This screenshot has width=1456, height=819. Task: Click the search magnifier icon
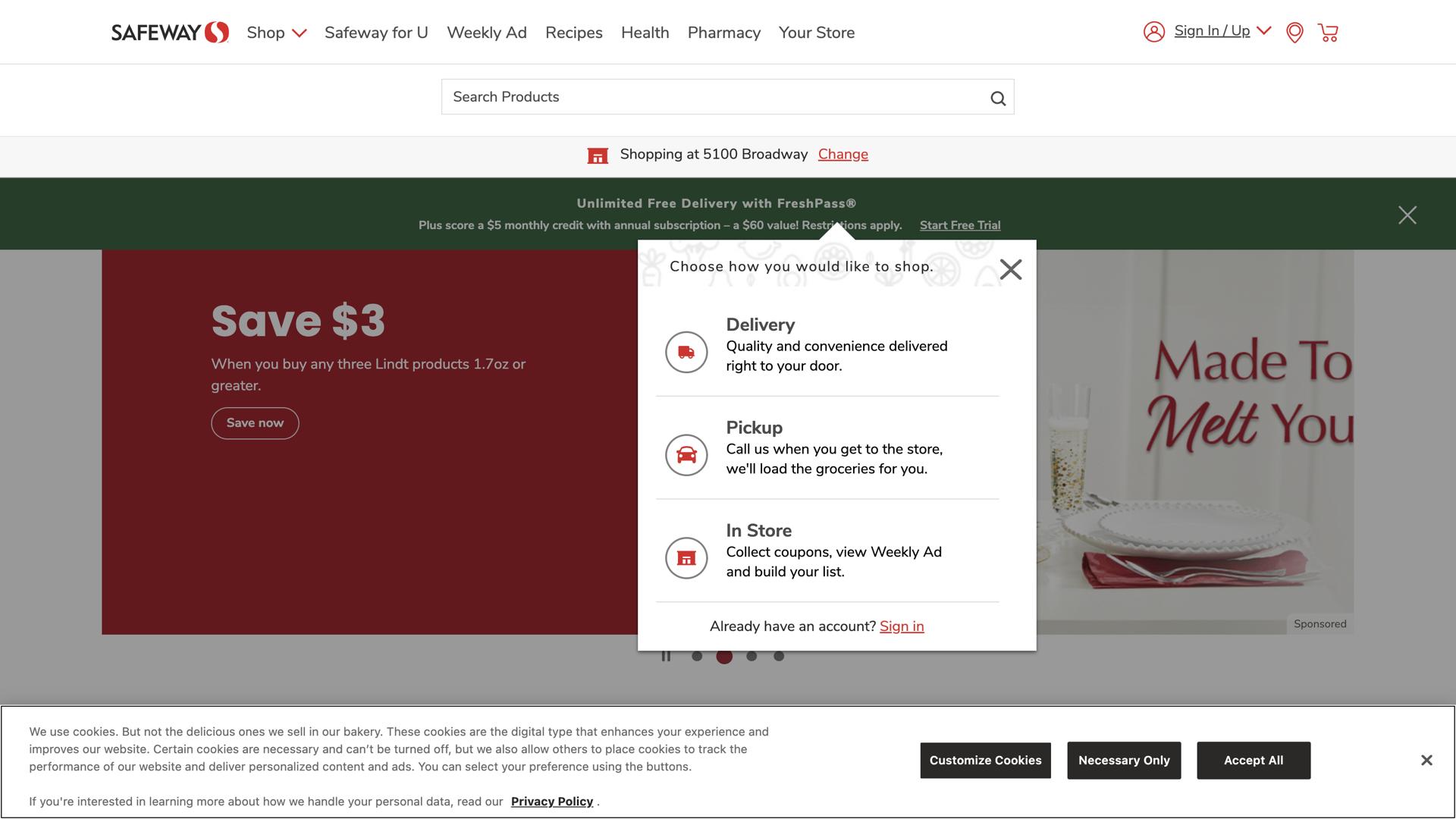998,98
